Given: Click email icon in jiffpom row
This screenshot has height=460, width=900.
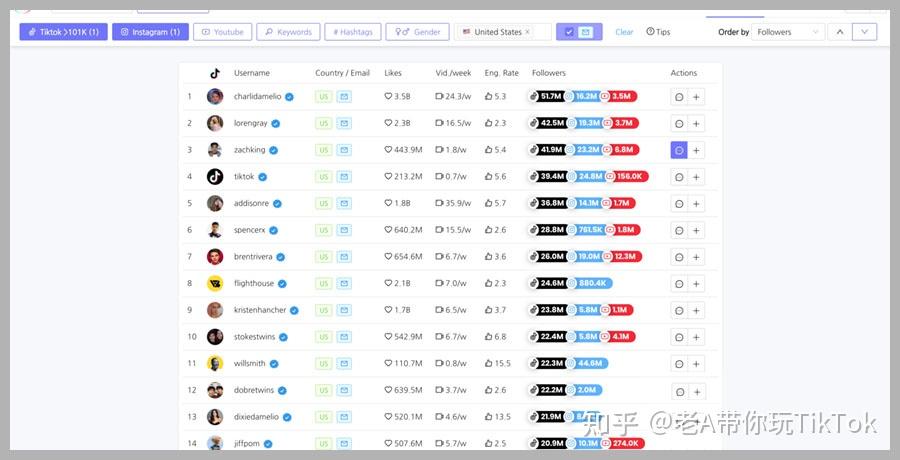Looking at the screenshot, I should pos(344,443).
